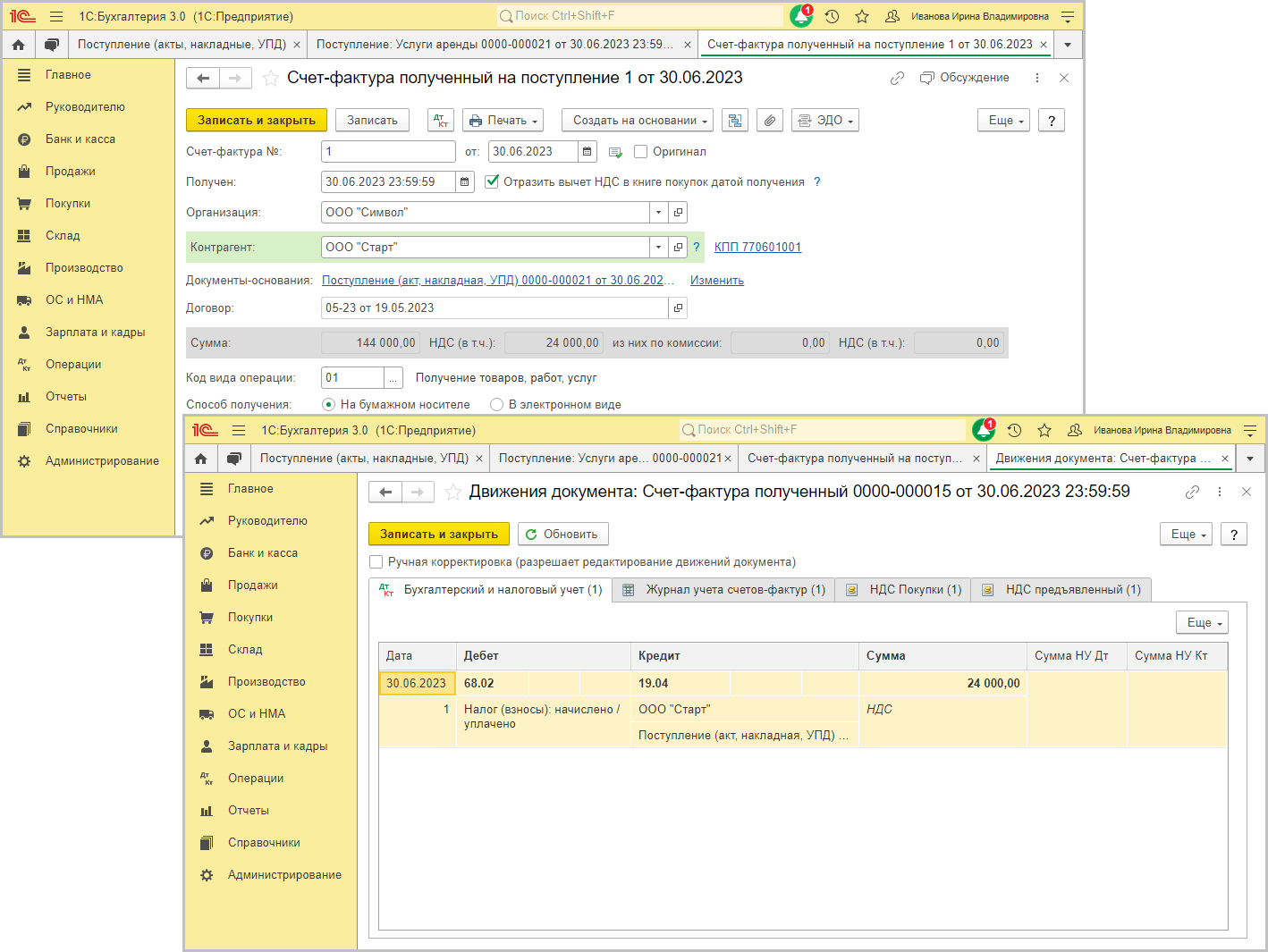This screenshot has width=1268, height=952.
Task: Expand Контрагент dropdown arrow
Action: pyautogui.click(x=659, y=248)
